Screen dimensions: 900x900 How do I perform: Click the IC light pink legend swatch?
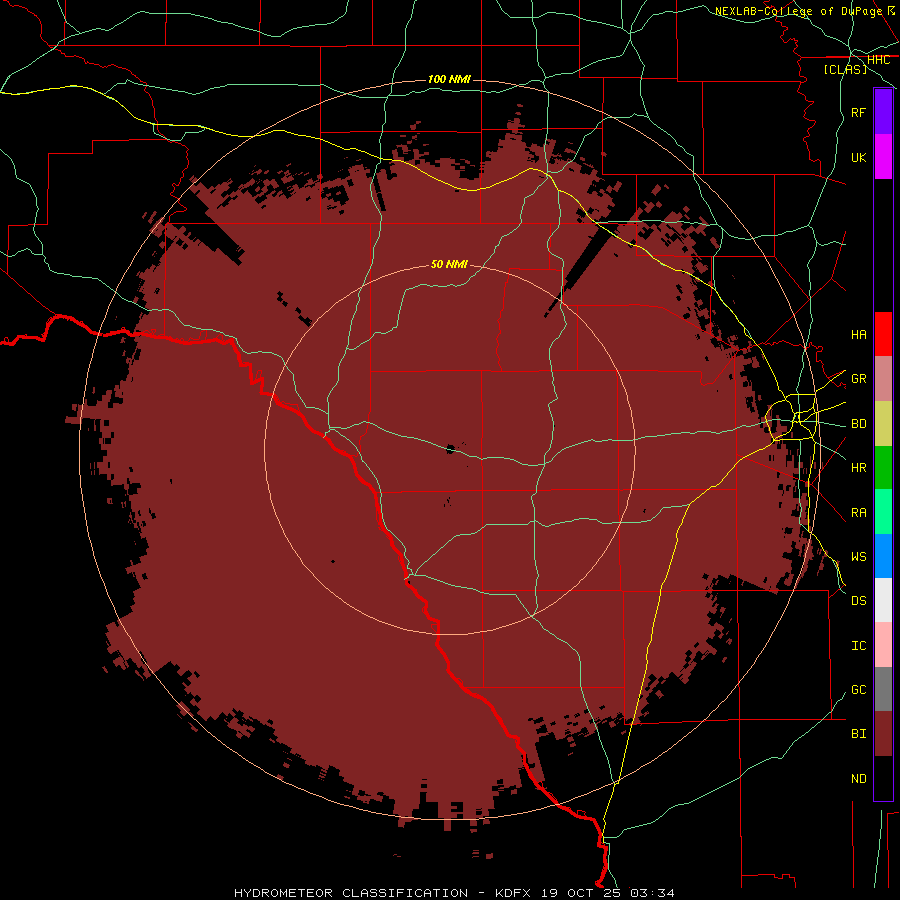883,645
